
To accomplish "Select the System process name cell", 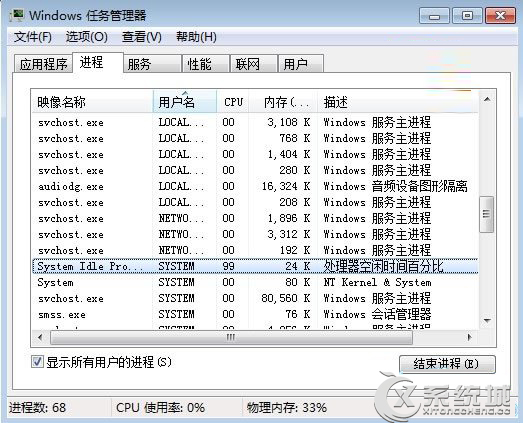I will (x=55, y=283).
